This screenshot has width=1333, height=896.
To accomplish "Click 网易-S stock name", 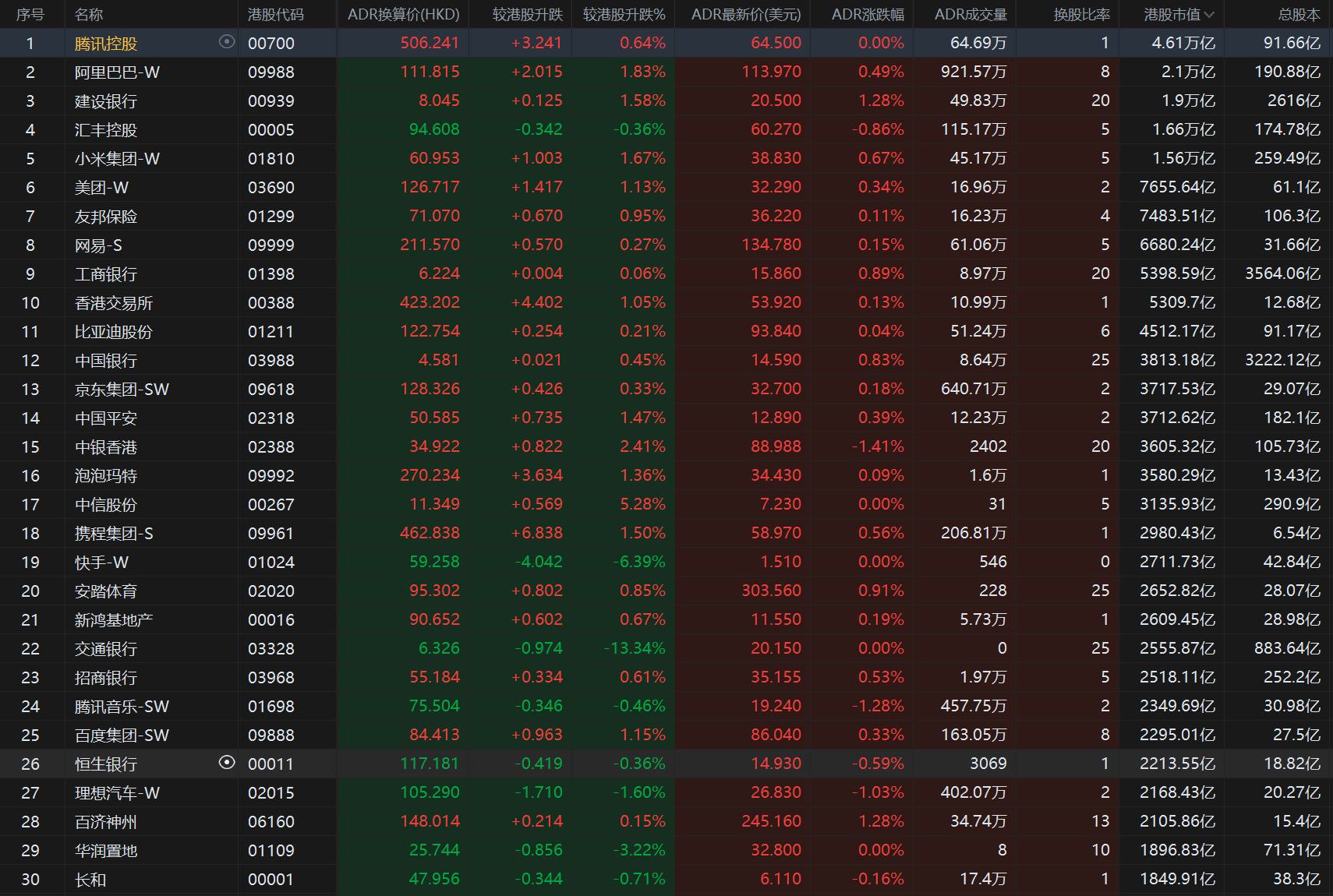I will pos(98,245).
